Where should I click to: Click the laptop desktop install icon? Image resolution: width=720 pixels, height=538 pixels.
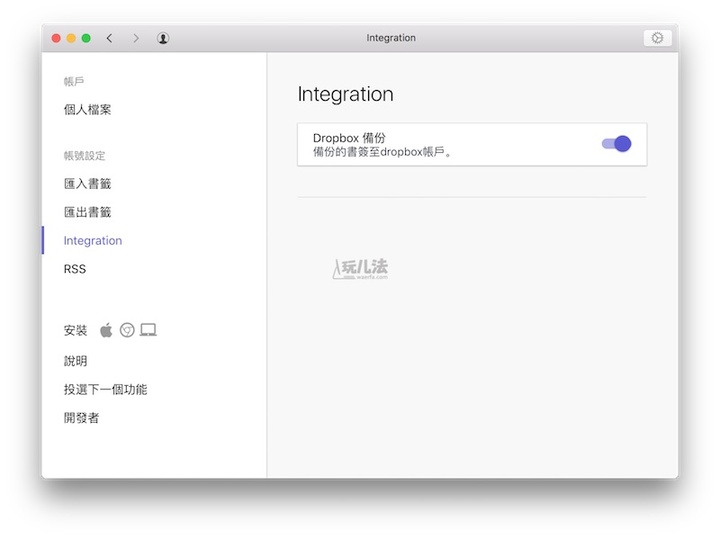[148, 330]
